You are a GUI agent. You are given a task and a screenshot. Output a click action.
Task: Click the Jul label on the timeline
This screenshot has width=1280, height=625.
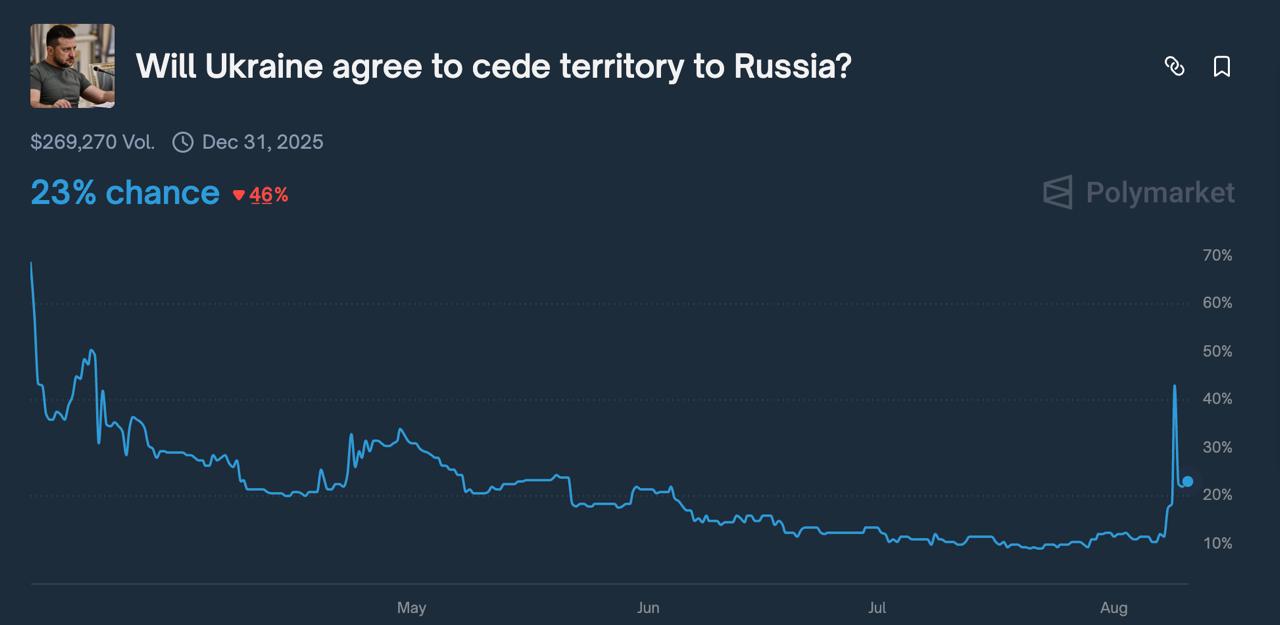tap(877, 607)
